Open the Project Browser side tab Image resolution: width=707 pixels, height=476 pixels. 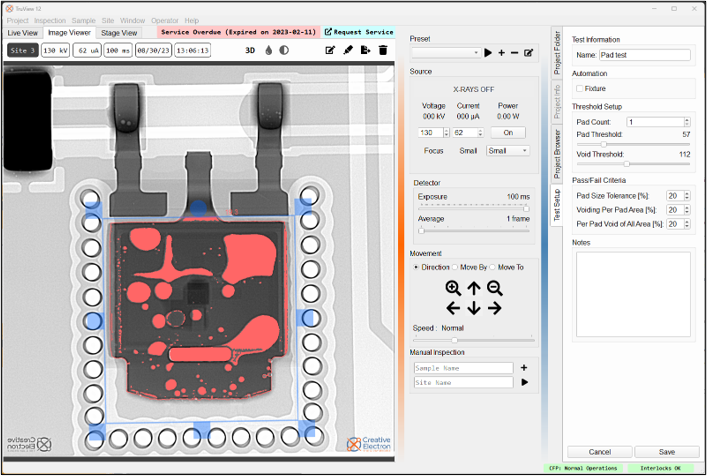coord(557,154)
